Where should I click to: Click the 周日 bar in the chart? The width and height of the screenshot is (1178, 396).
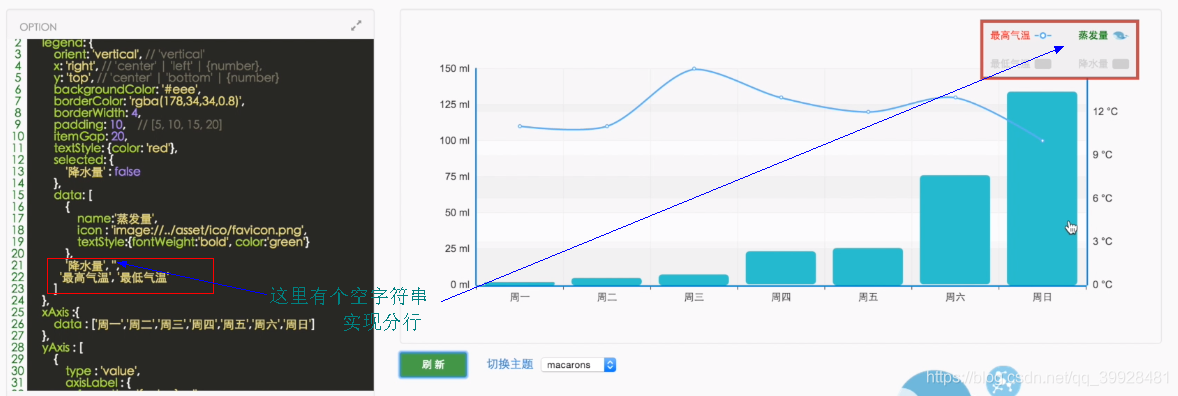(1042, 188)
